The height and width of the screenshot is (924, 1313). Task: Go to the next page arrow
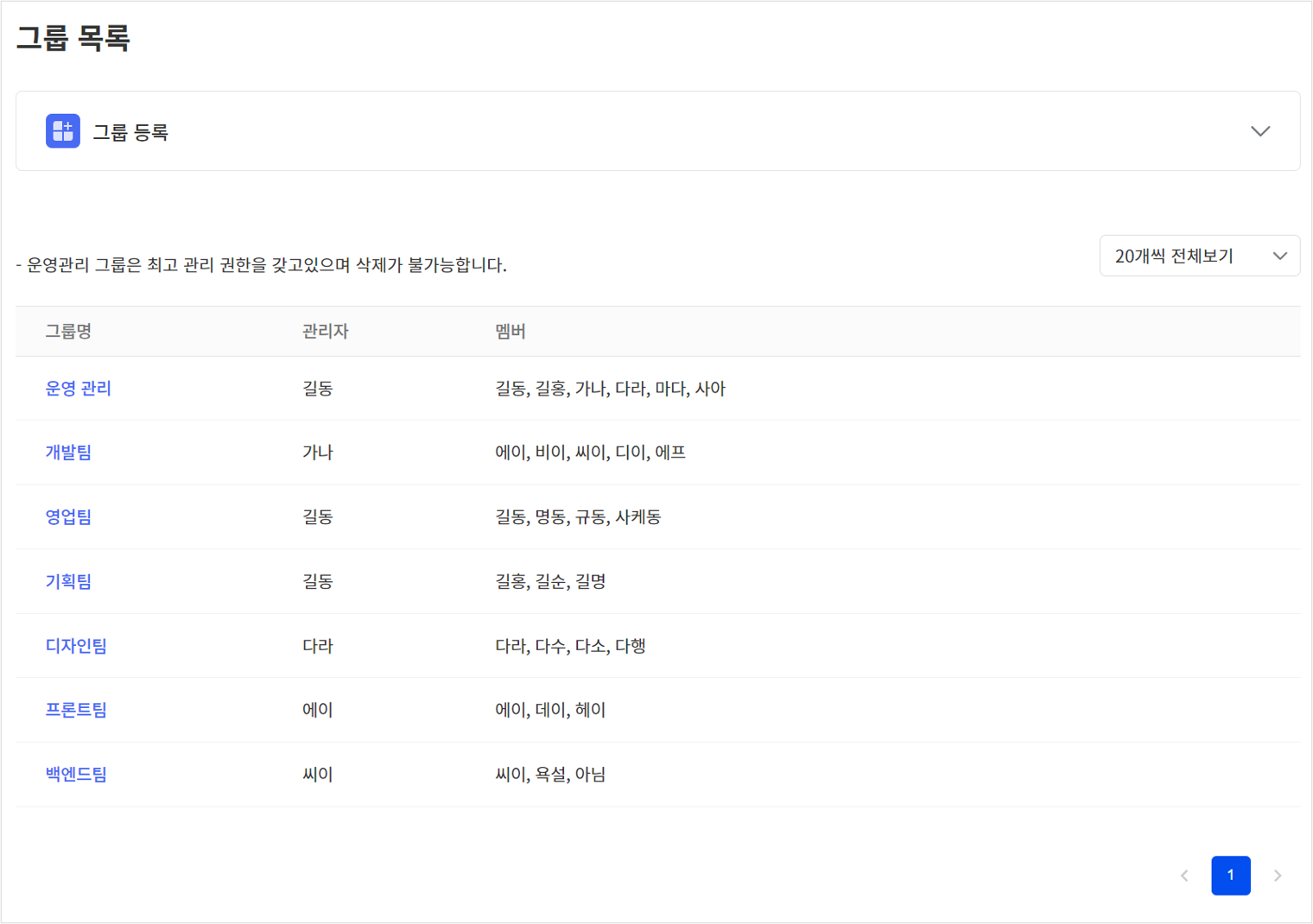tap(1278, 876)
